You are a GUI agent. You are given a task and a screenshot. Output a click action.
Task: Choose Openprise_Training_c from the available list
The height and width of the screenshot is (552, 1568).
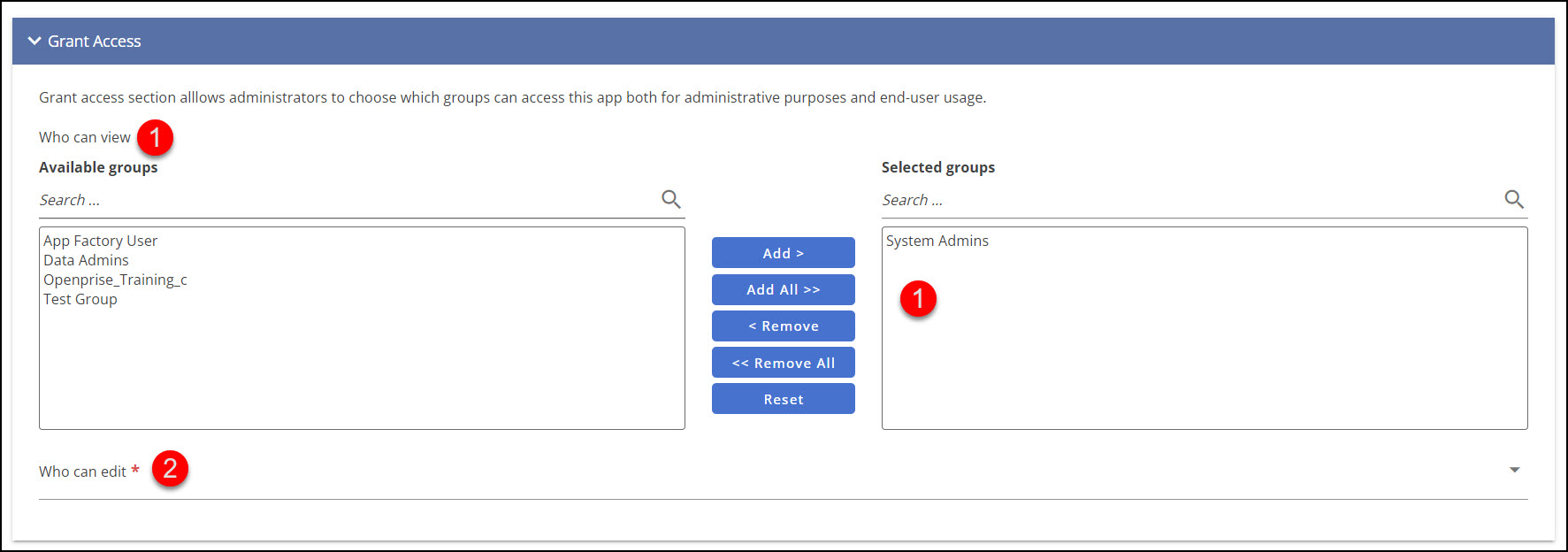[116, 280]
